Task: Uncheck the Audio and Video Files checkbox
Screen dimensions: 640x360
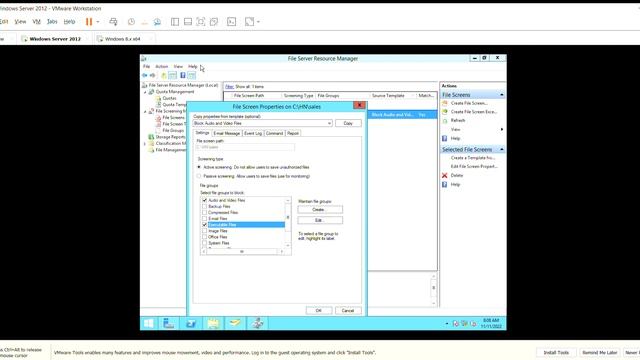Action: [x=204, y=200]
